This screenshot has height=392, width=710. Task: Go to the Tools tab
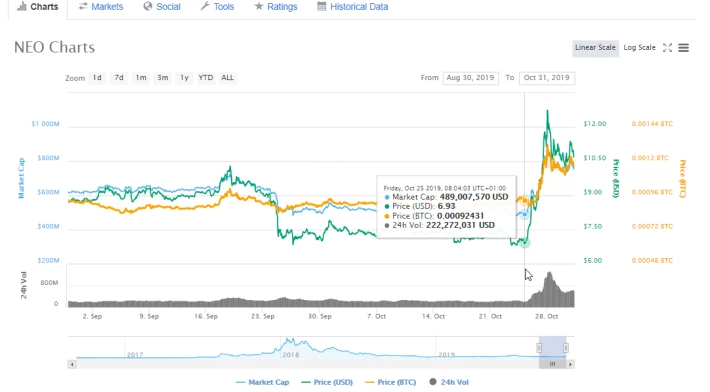click(x=217, y=7)
